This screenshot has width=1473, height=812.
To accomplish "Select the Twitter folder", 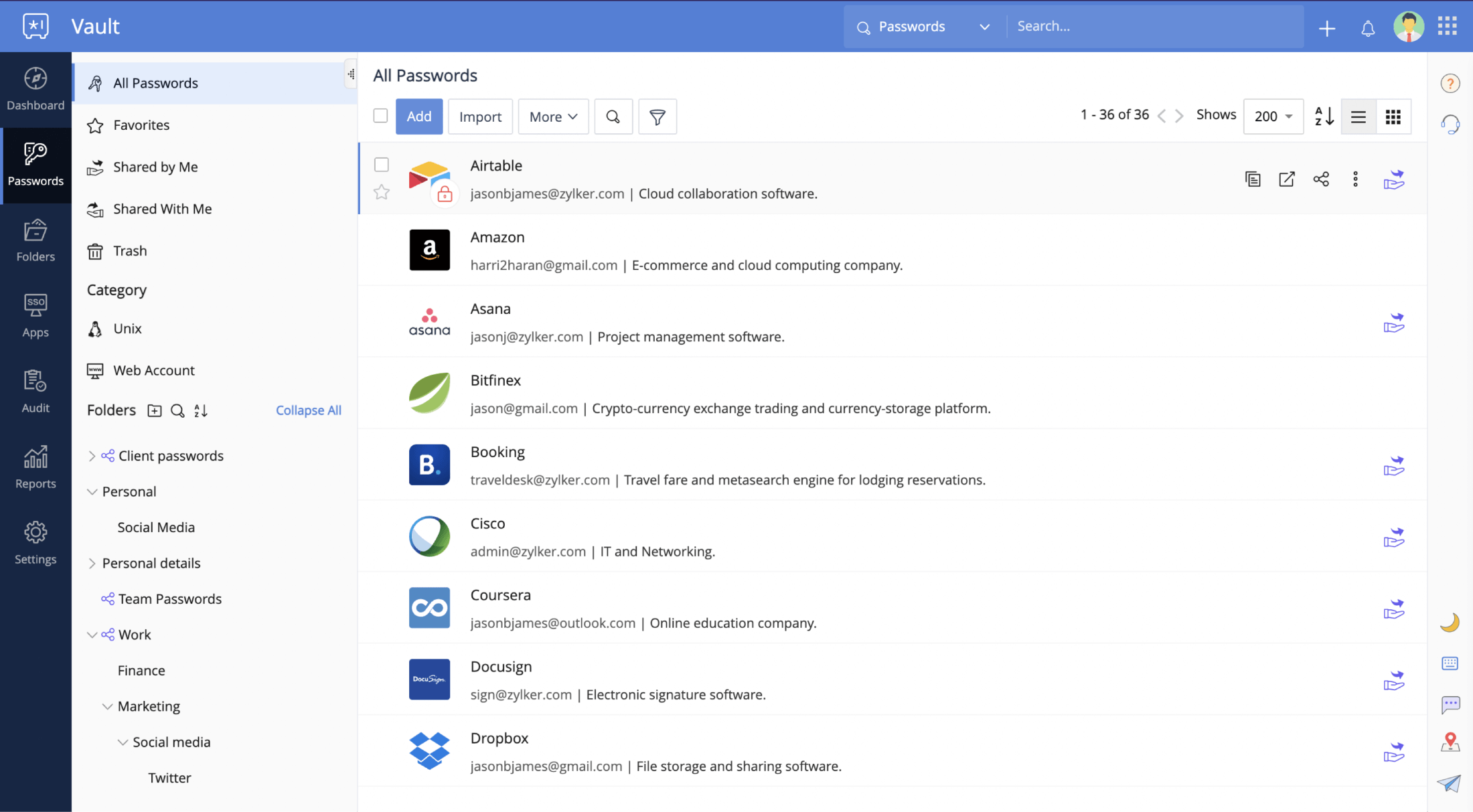I will point(169,778).
